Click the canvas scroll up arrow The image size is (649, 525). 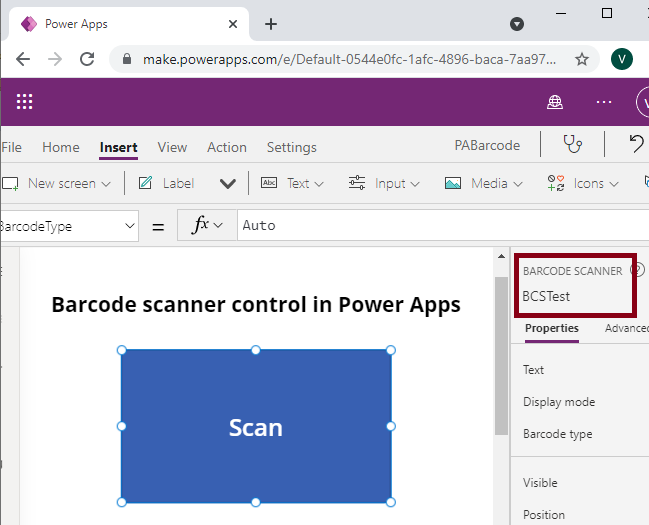501,256
